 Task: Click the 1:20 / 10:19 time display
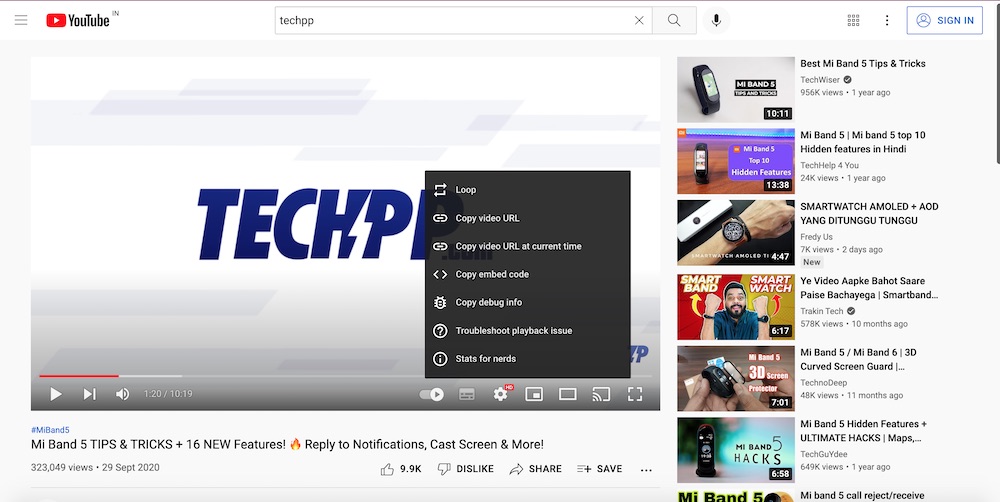coord(168,394)
